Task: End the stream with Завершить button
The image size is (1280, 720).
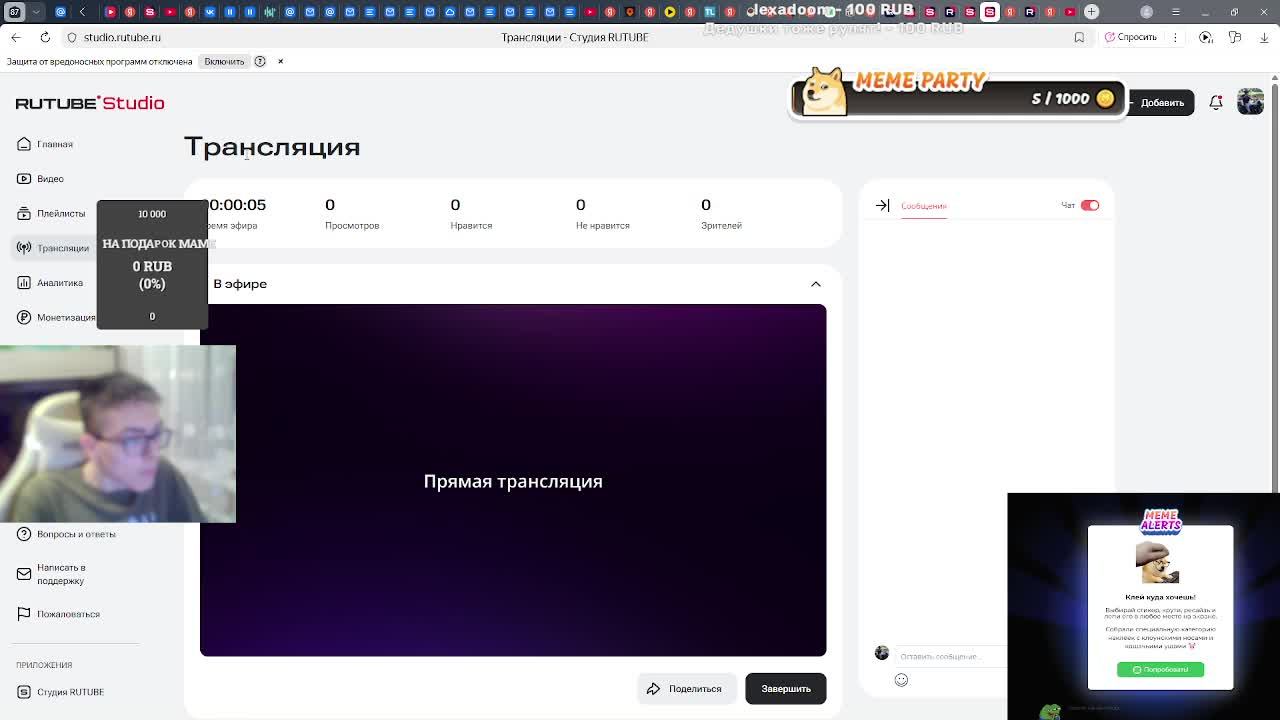Action: coord(786,688)
